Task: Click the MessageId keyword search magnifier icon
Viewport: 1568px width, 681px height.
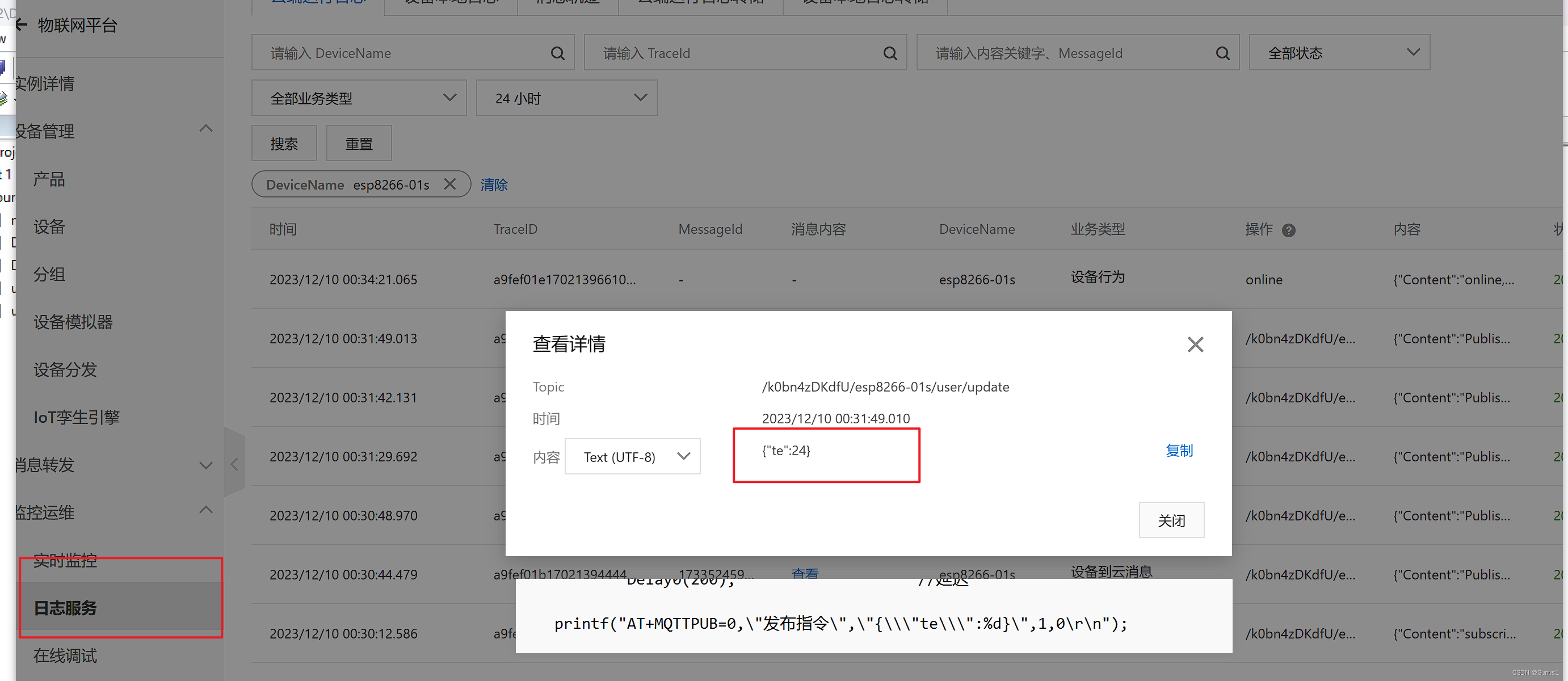Action: tap(1222, 53)
